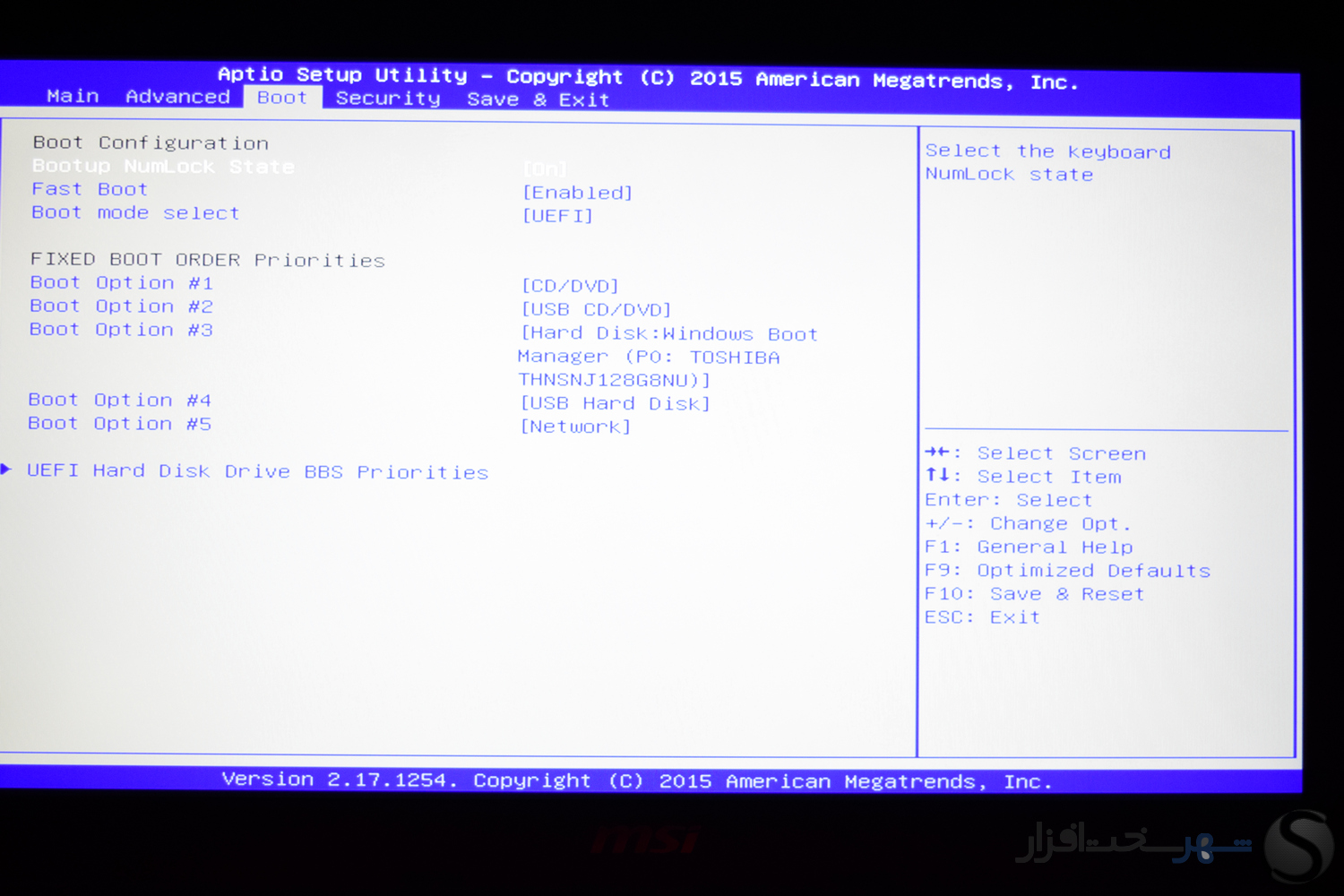
Task: Select Boot Option #2 row
Action: pyautogui.click(x=121, y=306)
